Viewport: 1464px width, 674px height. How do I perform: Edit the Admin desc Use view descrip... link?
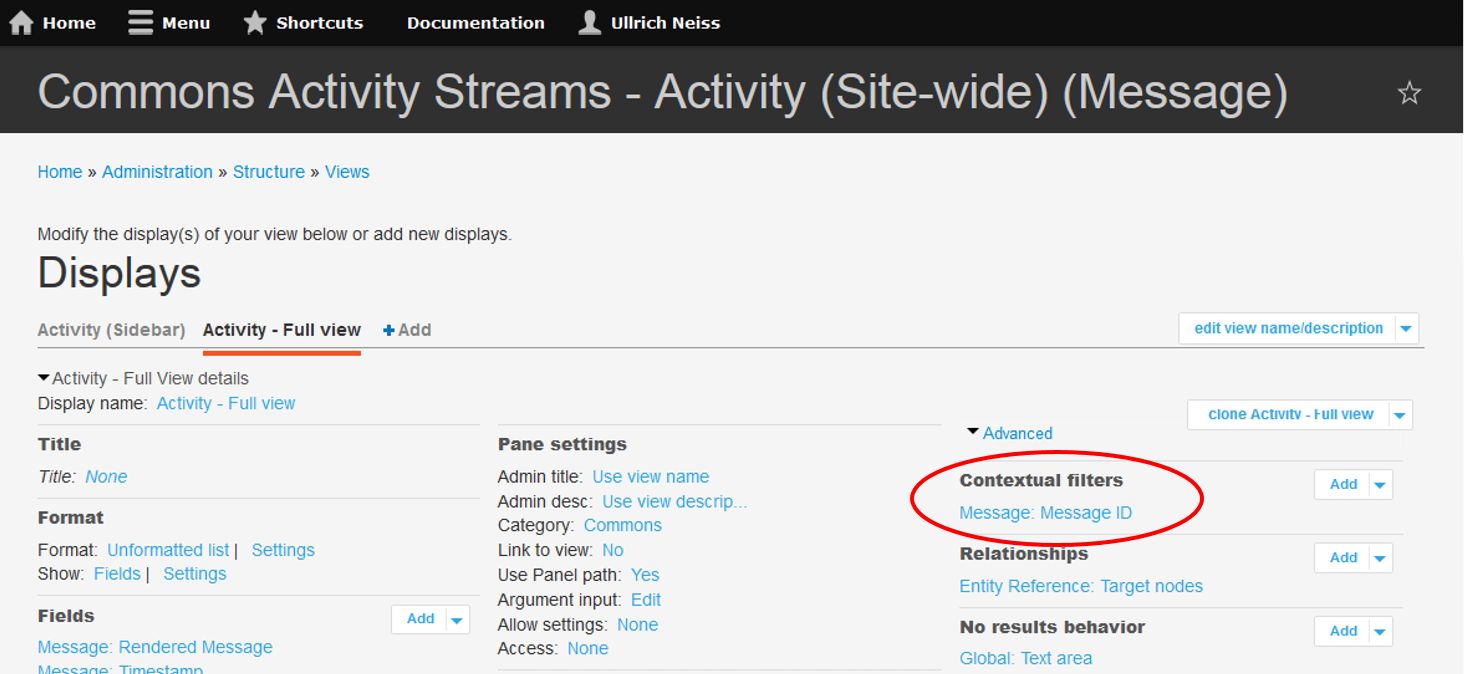[674, 501]
